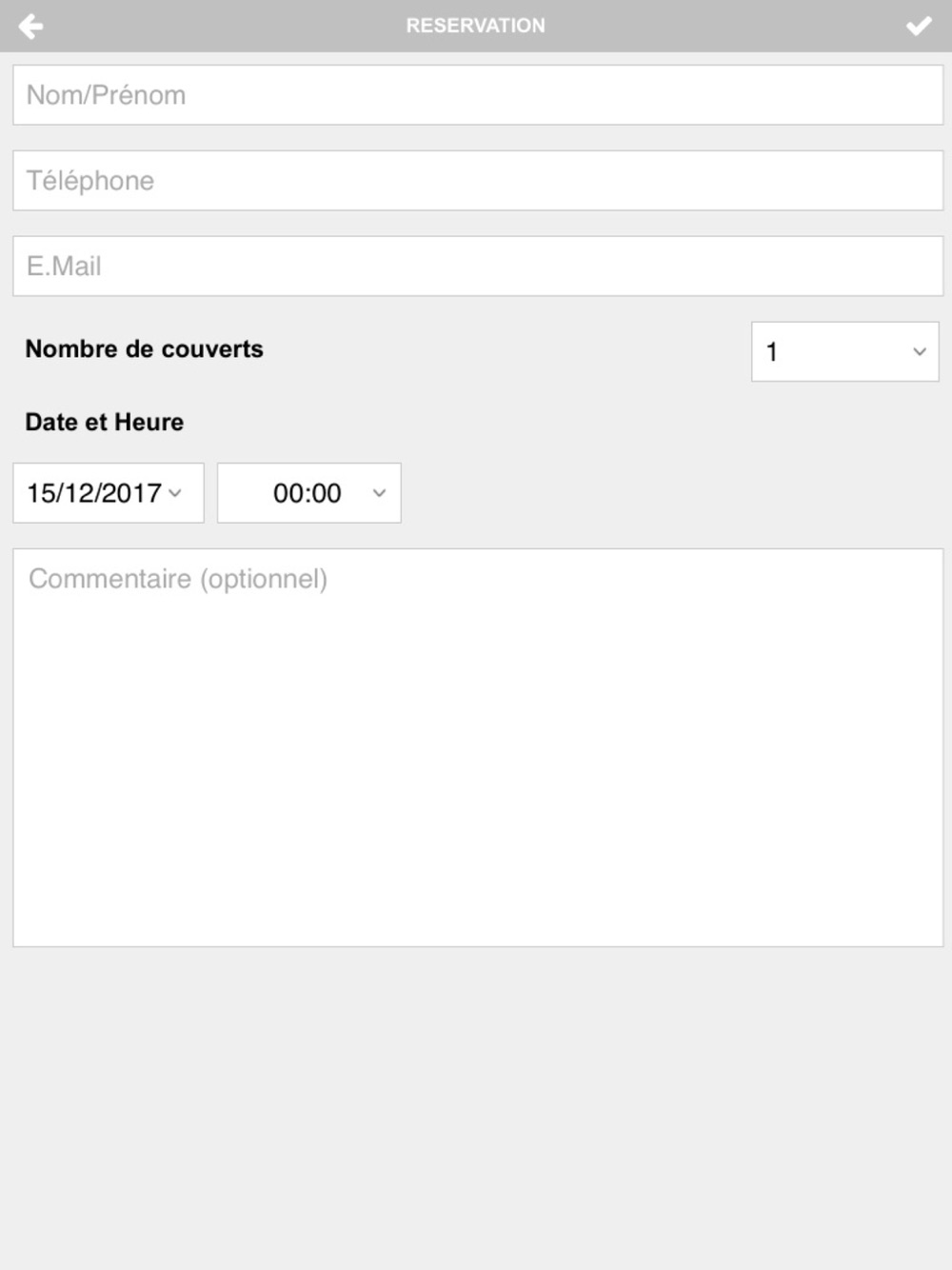952x1270 pixels.
Task: Click the chevron arrow beside 00:00
Action: point(379,493)
